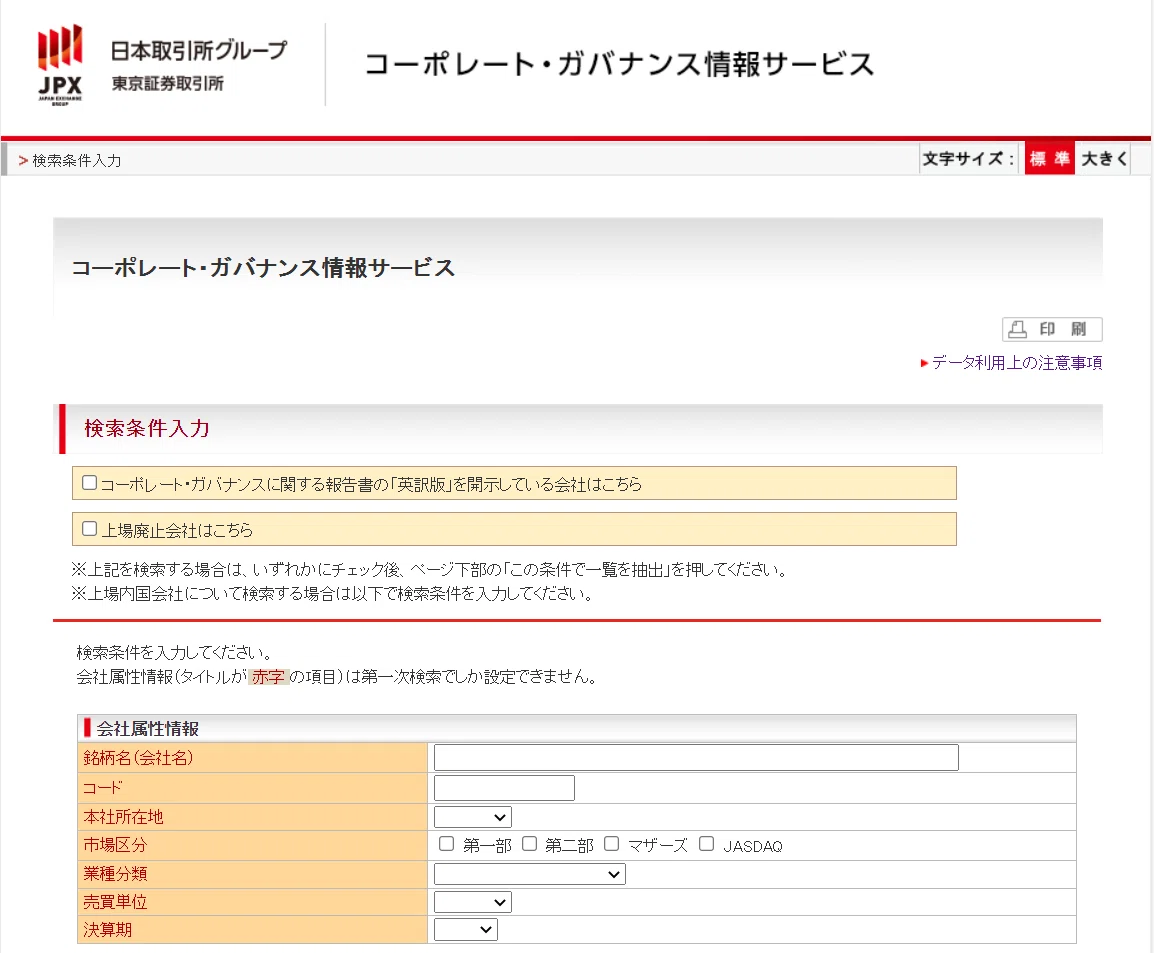Image resolution: width=1154 pixels, height=953 pixels.
Task: Open データ利用上の注意事項 link
Action: point(1016,363)
